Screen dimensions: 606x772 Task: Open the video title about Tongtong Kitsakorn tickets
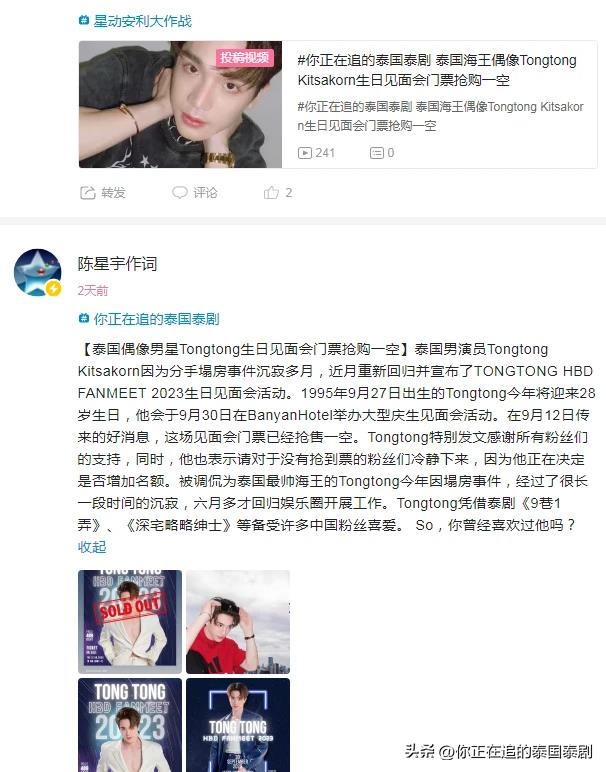click(x=437, y=70)
